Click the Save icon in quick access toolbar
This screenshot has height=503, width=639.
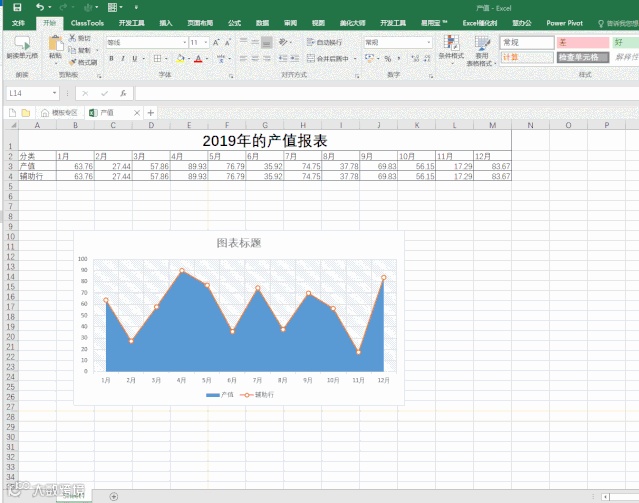coord(17,7)
